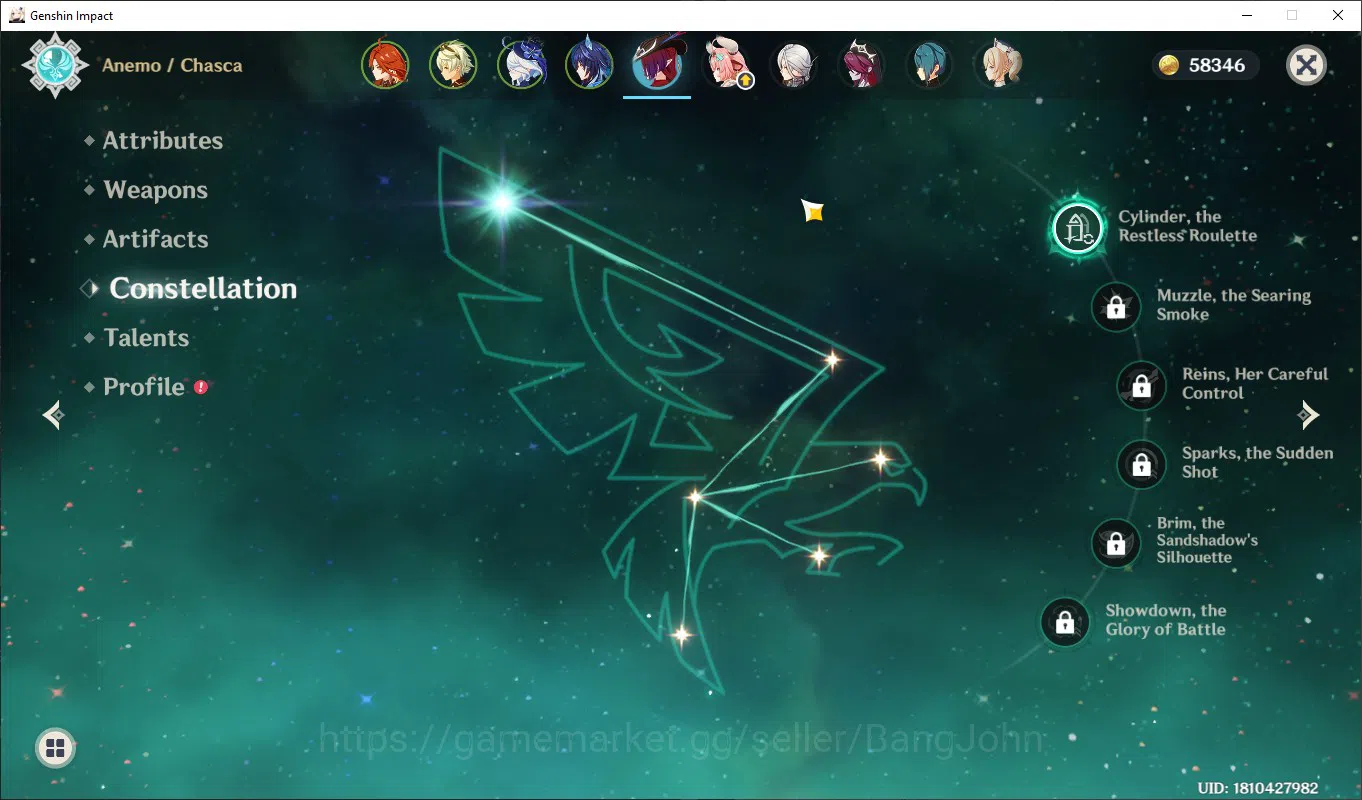Switch to next character with right arrow

click(x=1308, y=414)
